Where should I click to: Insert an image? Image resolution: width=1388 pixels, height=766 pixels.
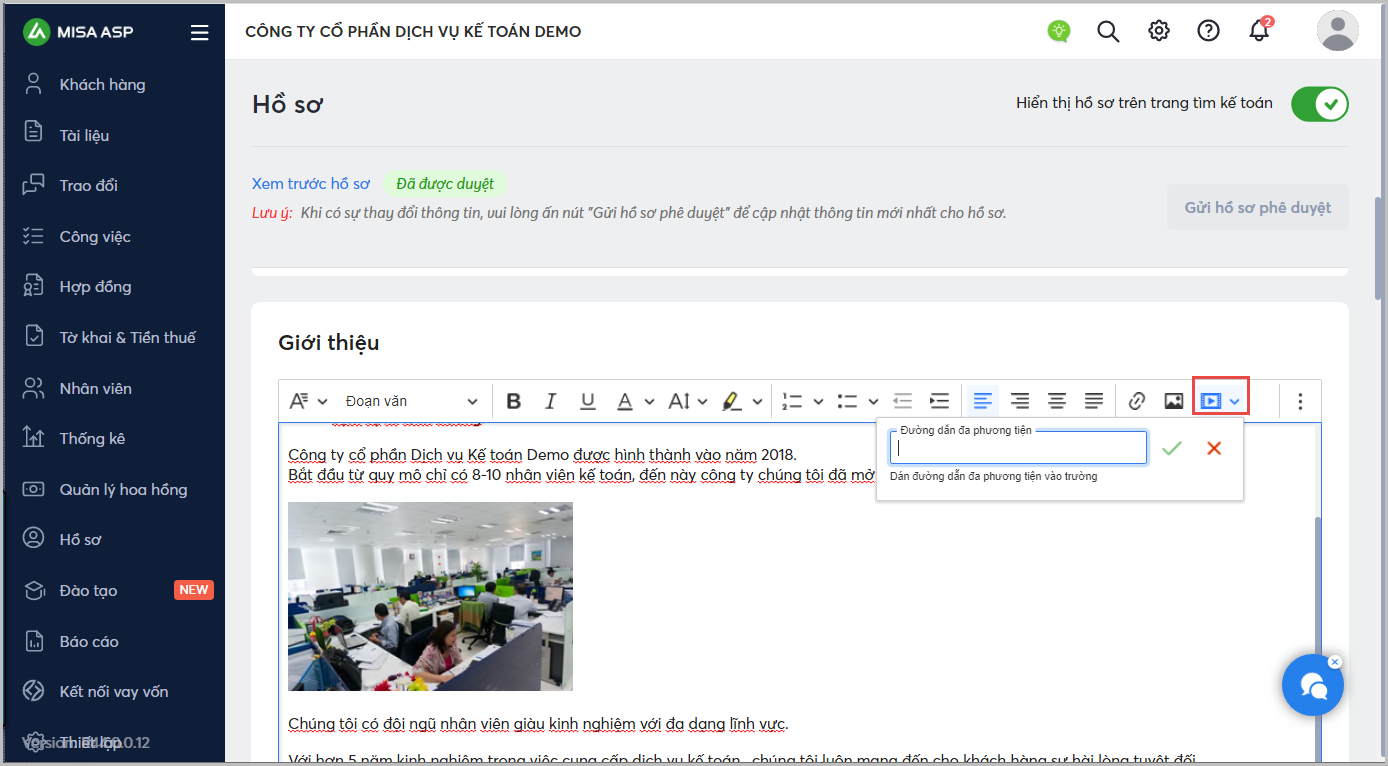1174,401
